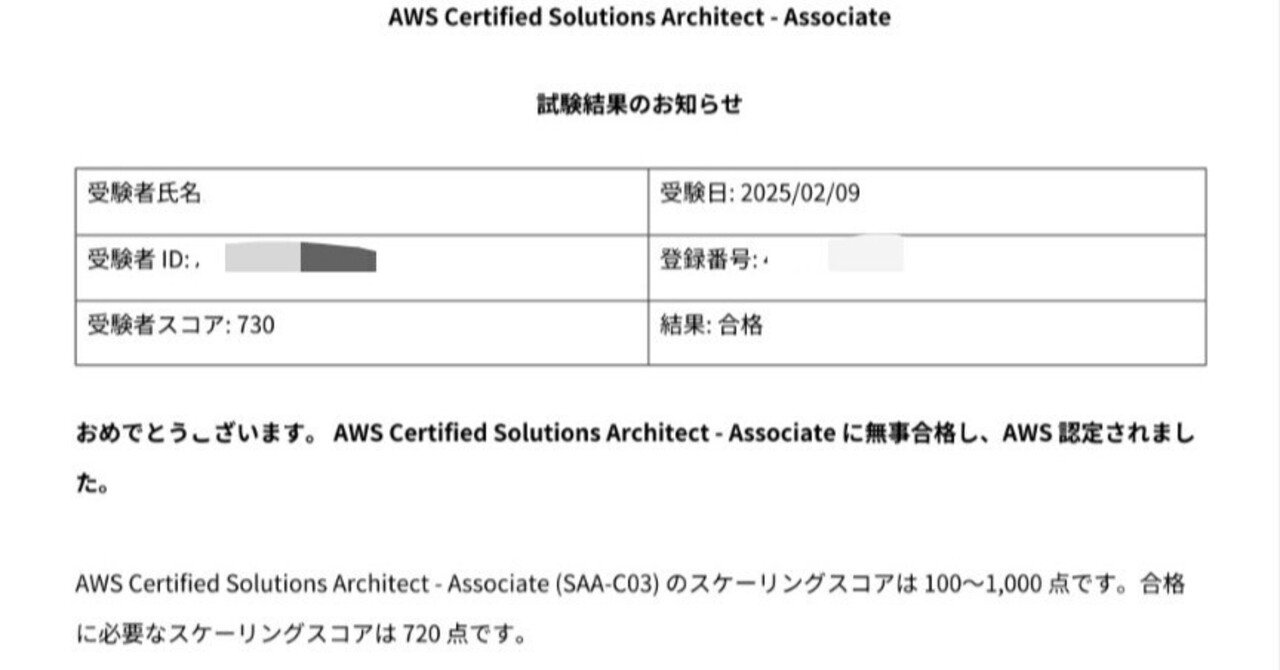The height and width of the screenshot is (670, 1280).
Task: Click the score value 730
Action: (256, 325)
